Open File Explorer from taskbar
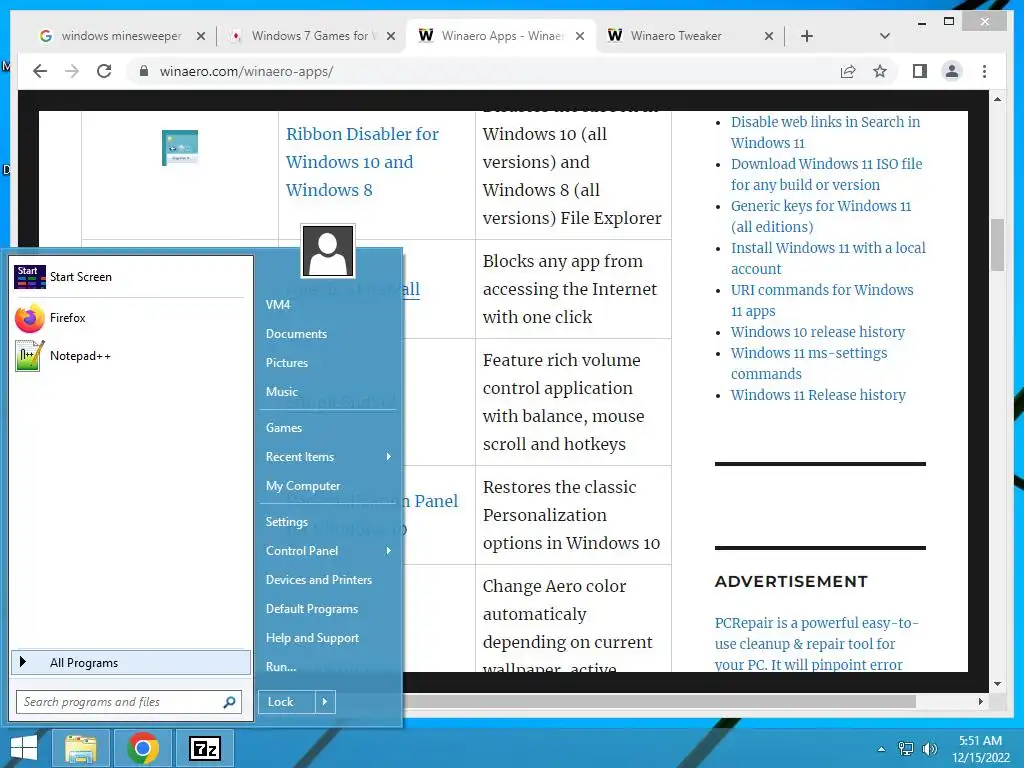Screen dimensions: 1024x768 pos(81,748)
